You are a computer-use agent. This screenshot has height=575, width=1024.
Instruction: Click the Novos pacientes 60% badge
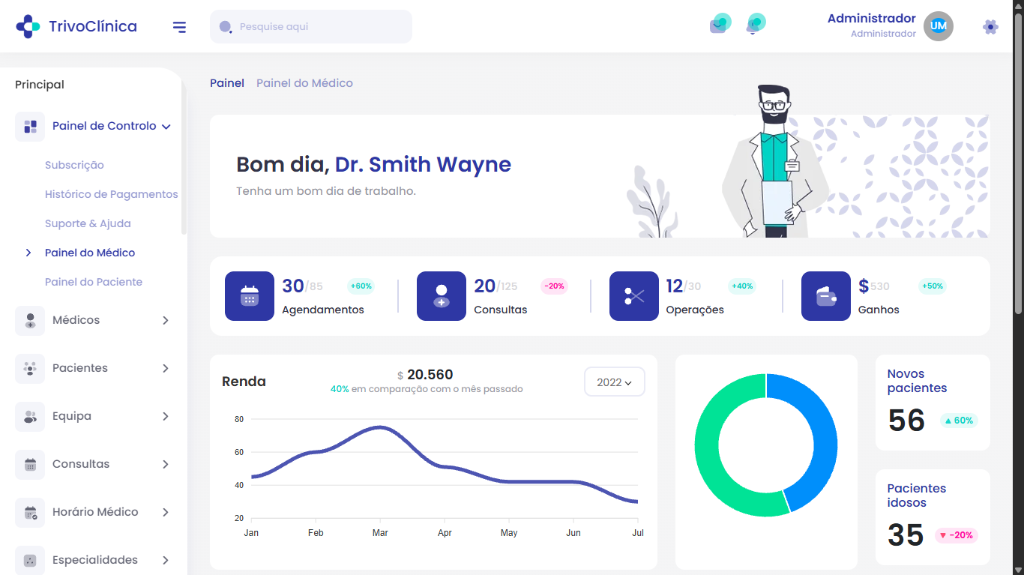[x=959, y=421]
